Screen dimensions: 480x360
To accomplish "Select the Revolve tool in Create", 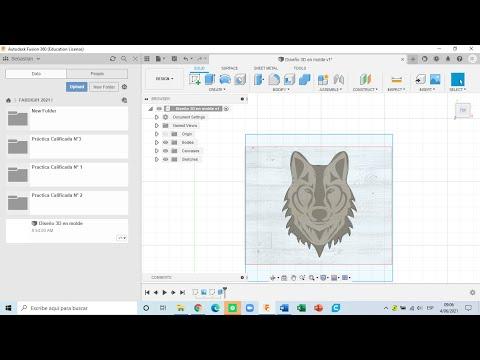I will [x=225, y=79].
